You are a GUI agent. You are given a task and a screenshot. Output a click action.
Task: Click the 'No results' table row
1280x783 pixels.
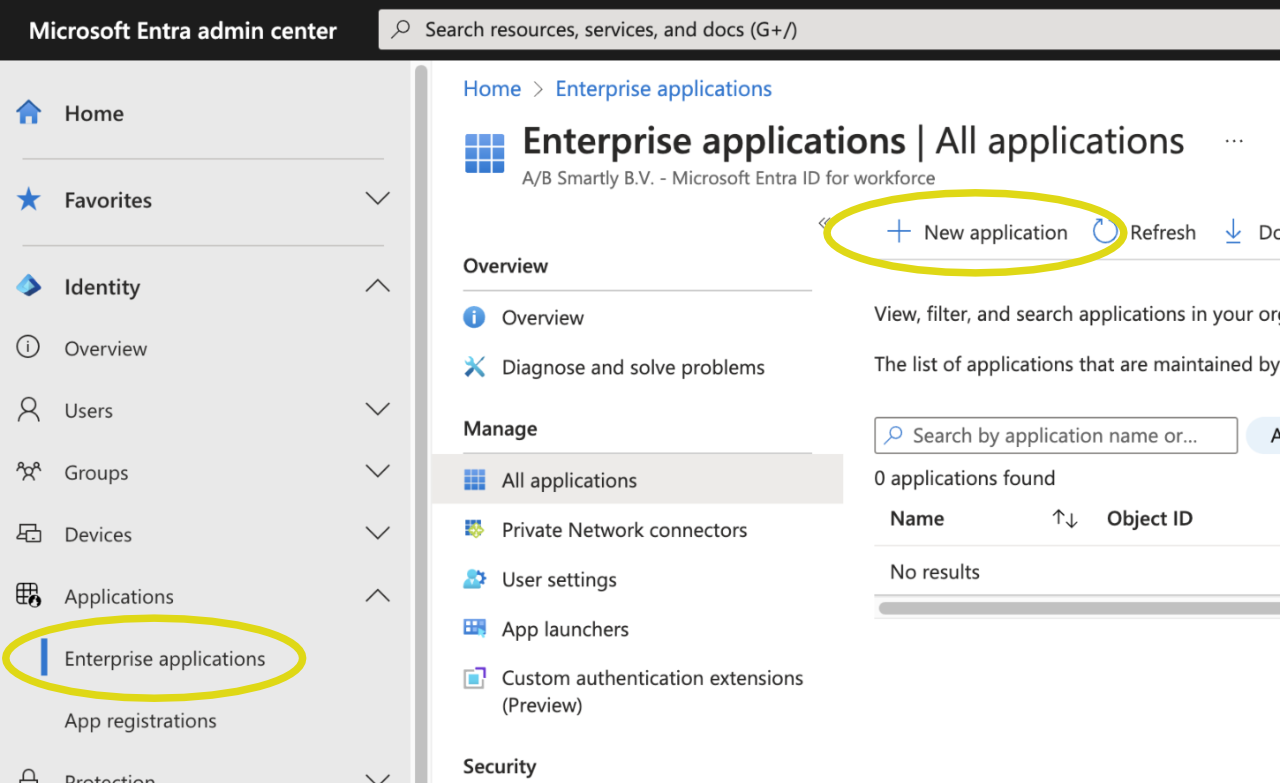tap(1077, 572)
